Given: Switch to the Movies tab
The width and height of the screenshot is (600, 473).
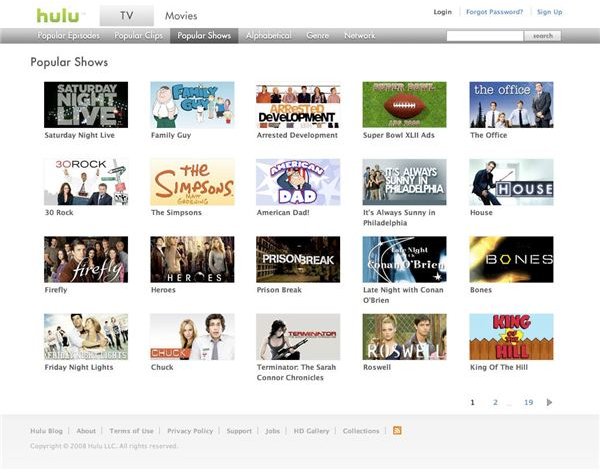Looking at the screenshot, I should (x=181, y=16).
